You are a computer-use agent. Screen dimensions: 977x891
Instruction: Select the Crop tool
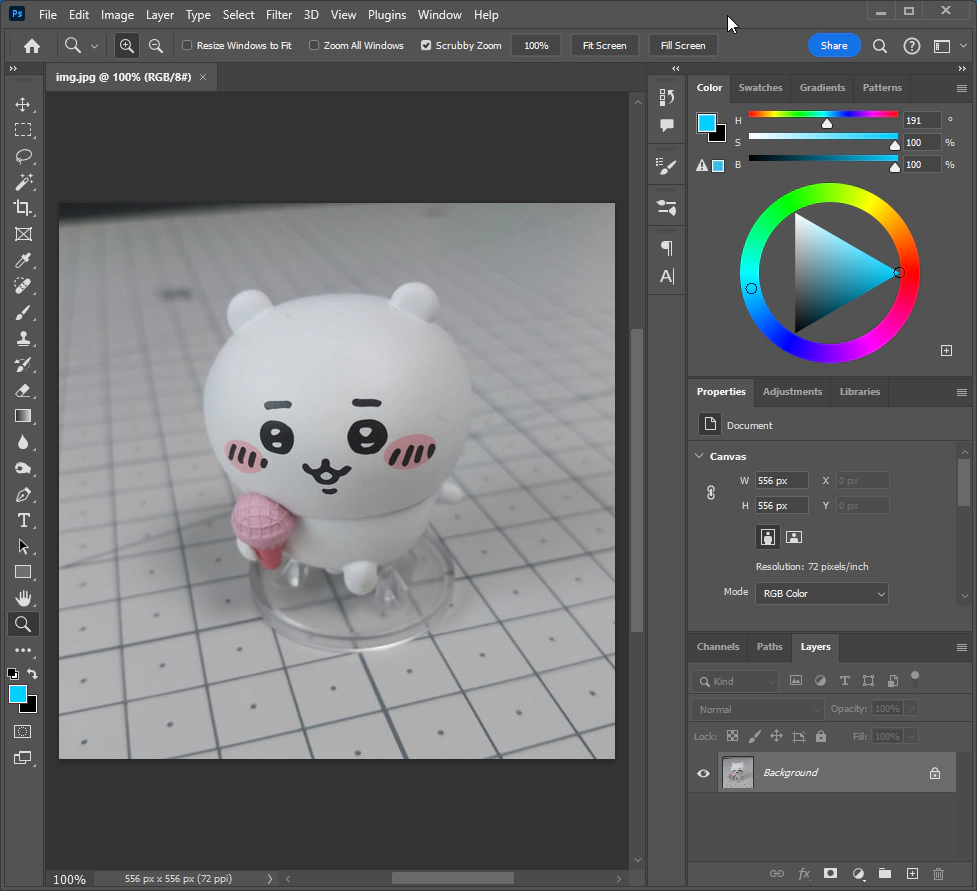coord(23,208)
